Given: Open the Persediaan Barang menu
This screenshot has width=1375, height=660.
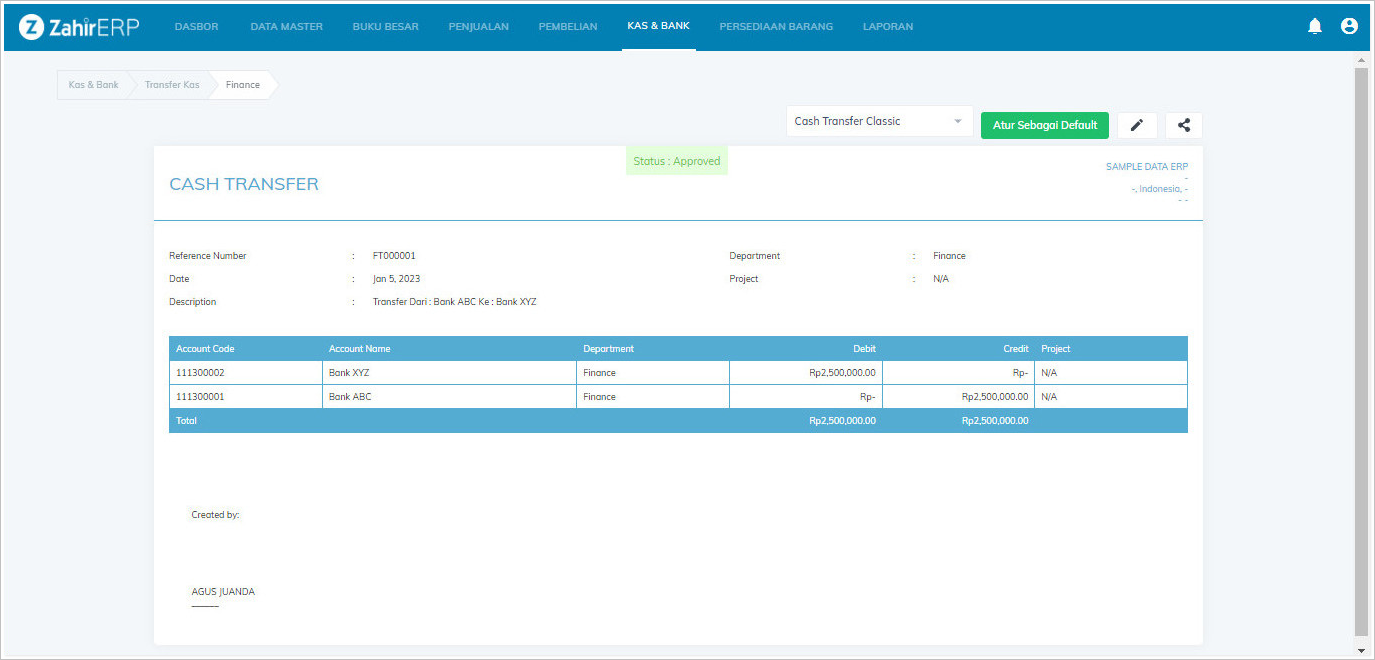Looking at the screenshot, I should tap(776, 27).
